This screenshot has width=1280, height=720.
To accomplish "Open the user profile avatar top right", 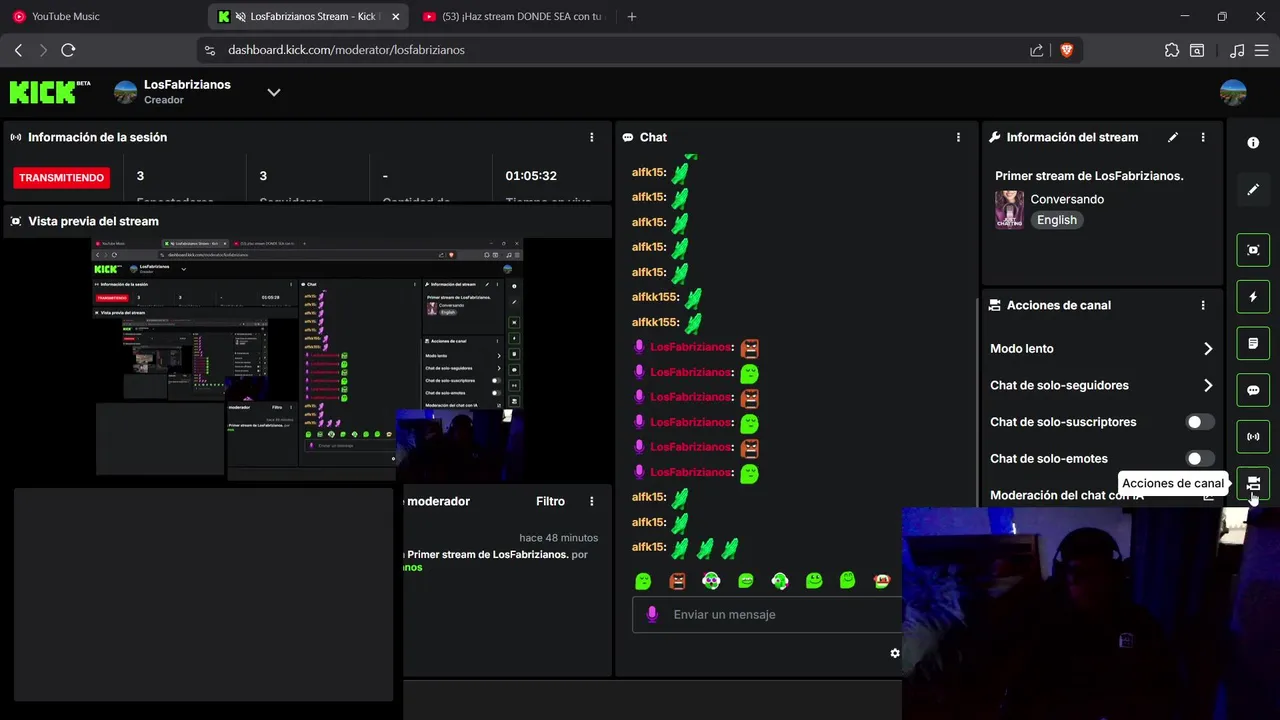I will 1233,92.
